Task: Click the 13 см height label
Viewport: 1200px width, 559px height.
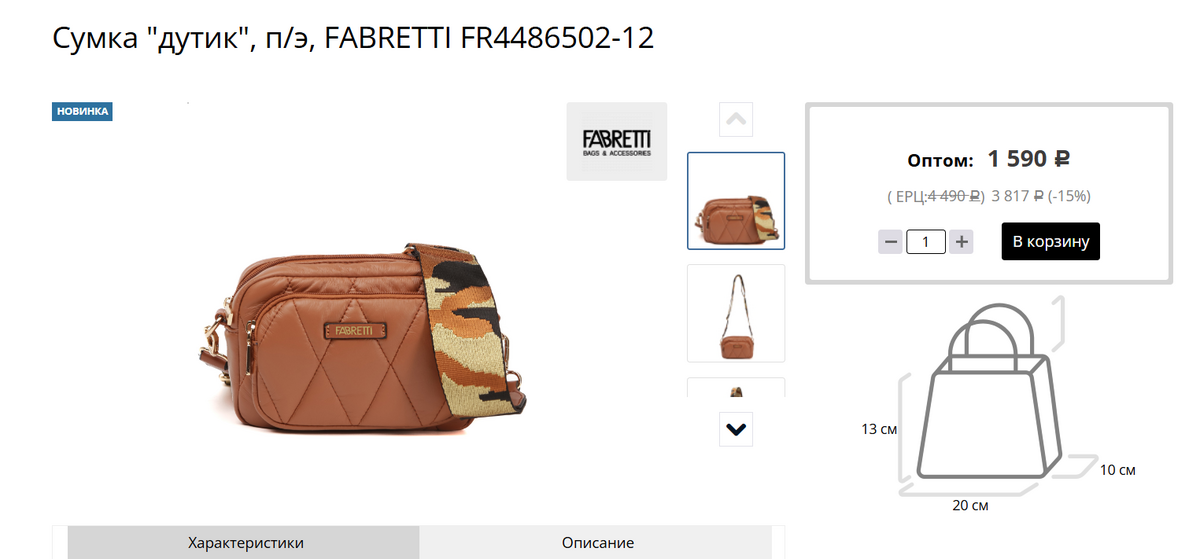Action: tap(879, 429)
